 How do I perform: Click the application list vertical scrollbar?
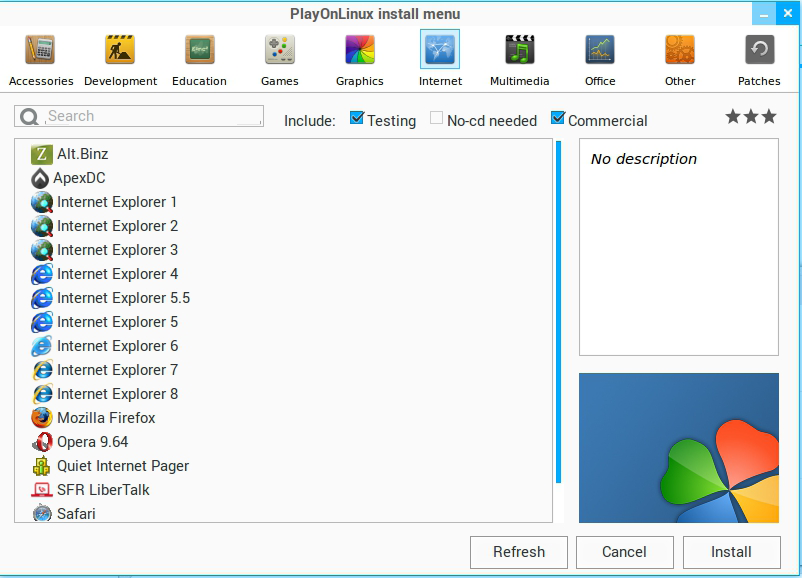point(559,312)
